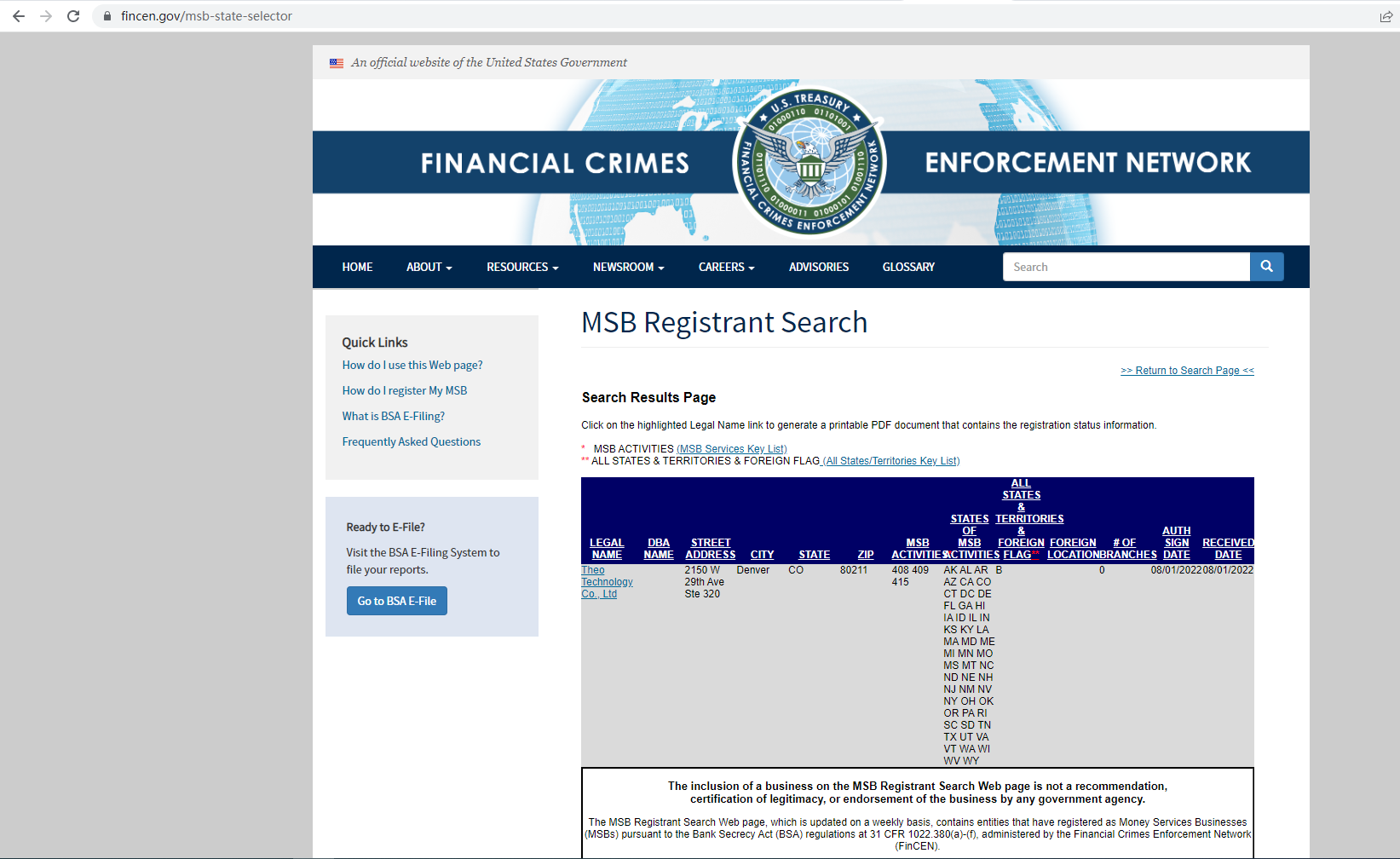Open Theo Technology Co., Ltd legal name link
Viewport: 1400px width, 859px height.
(x=606, y=582)
